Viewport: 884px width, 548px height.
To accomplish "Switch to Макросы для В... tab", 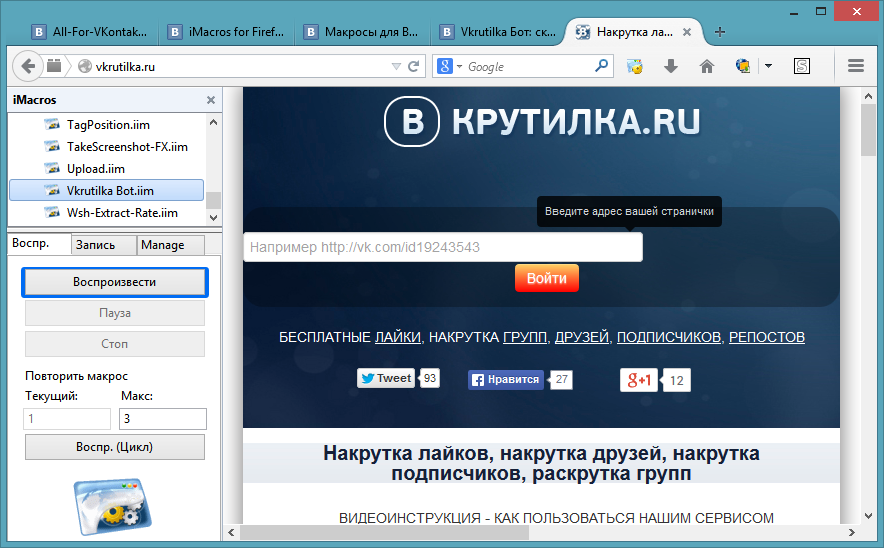I will click(364, 32).
